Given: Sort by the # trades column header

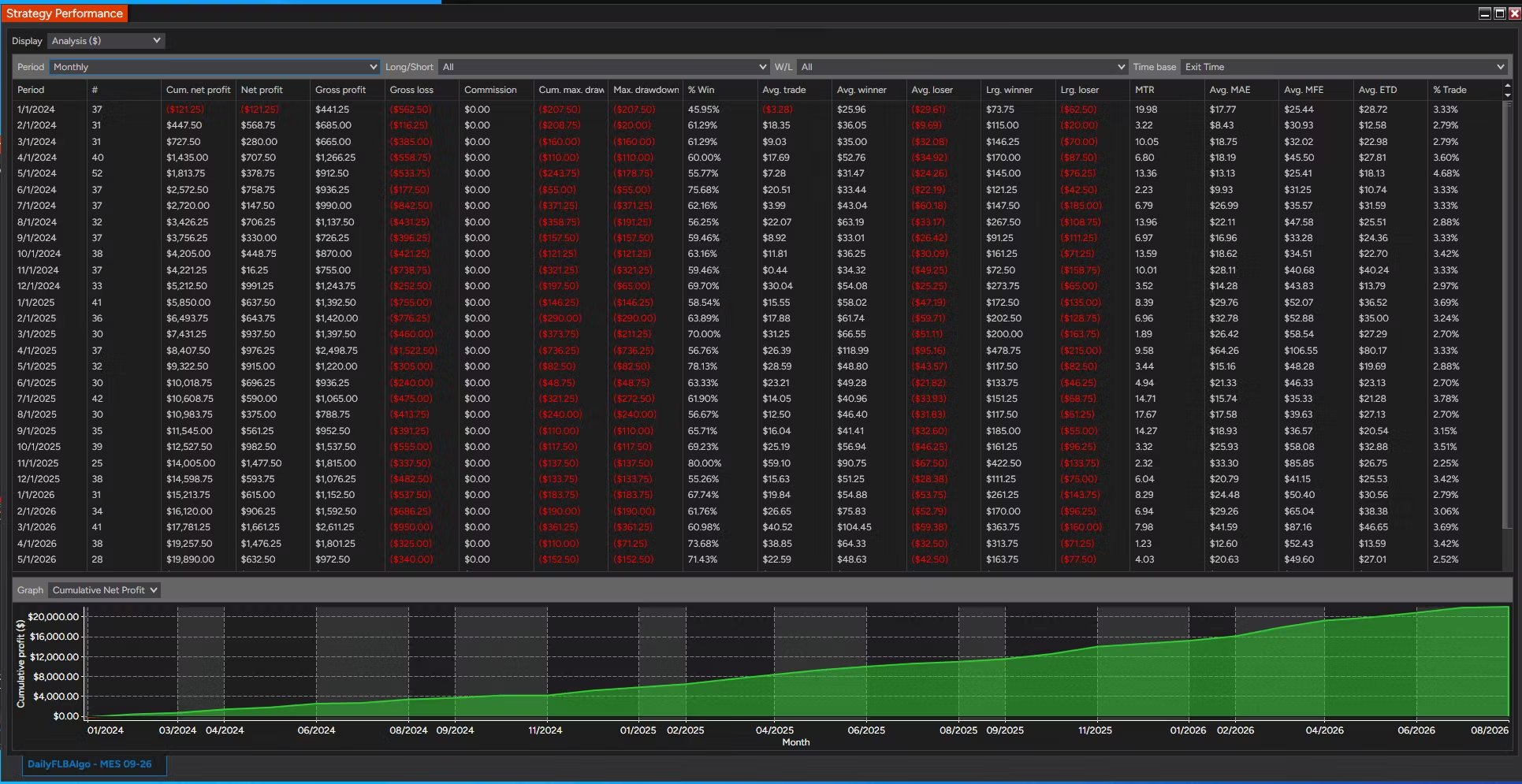Looking at the screenshot, I should click(124, 90).
